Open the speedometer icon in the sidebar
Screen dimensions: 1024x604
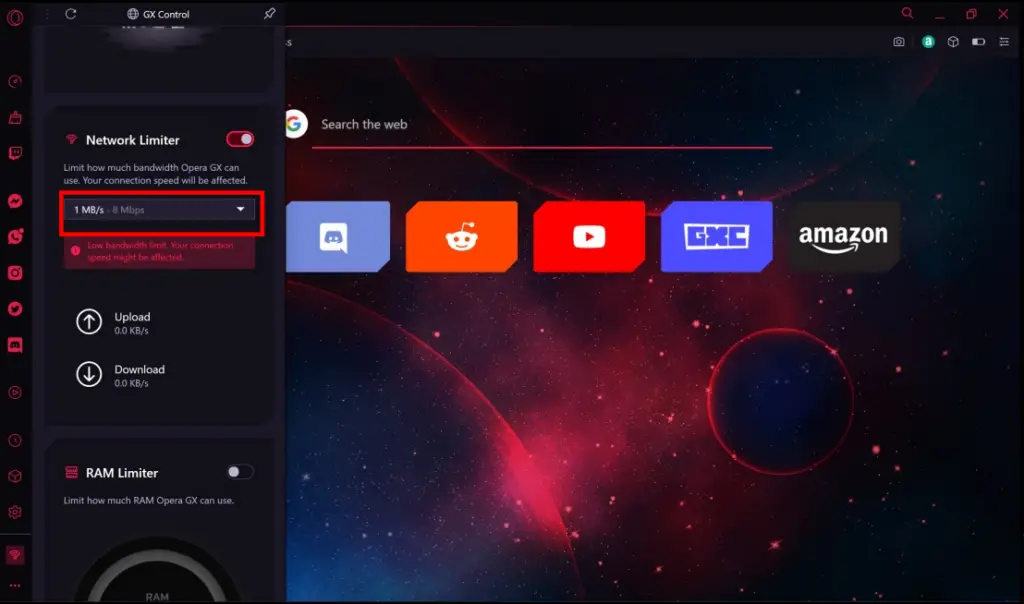pos(15,82)
